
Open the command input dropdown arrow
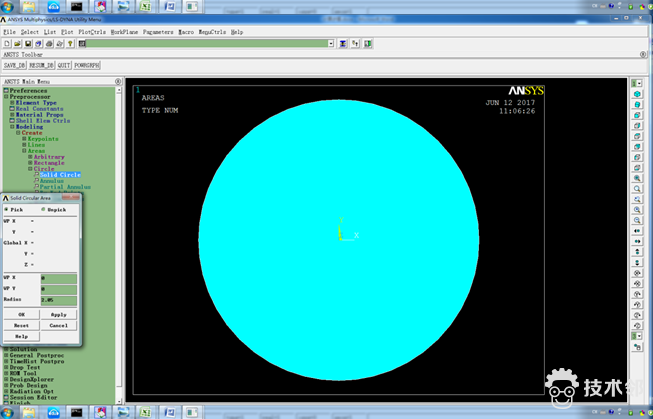tap(331, 43)
